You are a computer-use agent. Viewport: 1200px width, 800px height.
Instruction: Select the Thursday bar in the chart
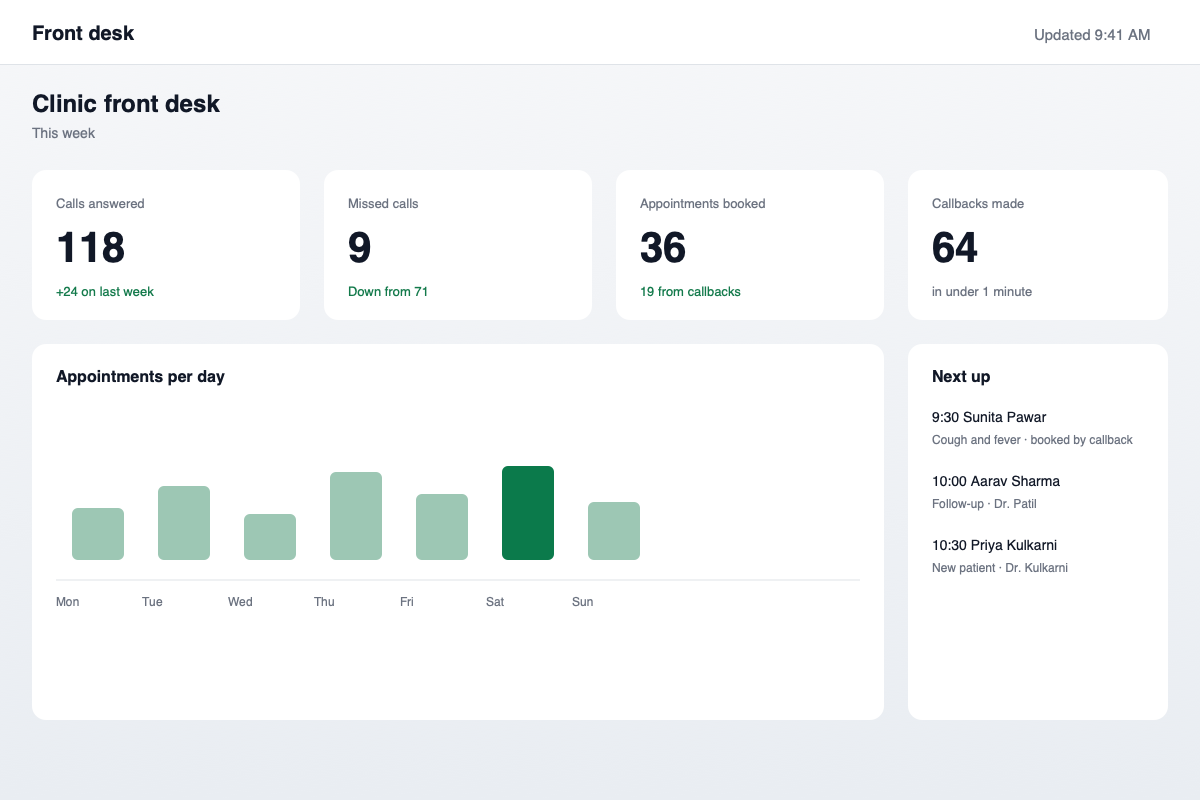click(x=356, y=516)
